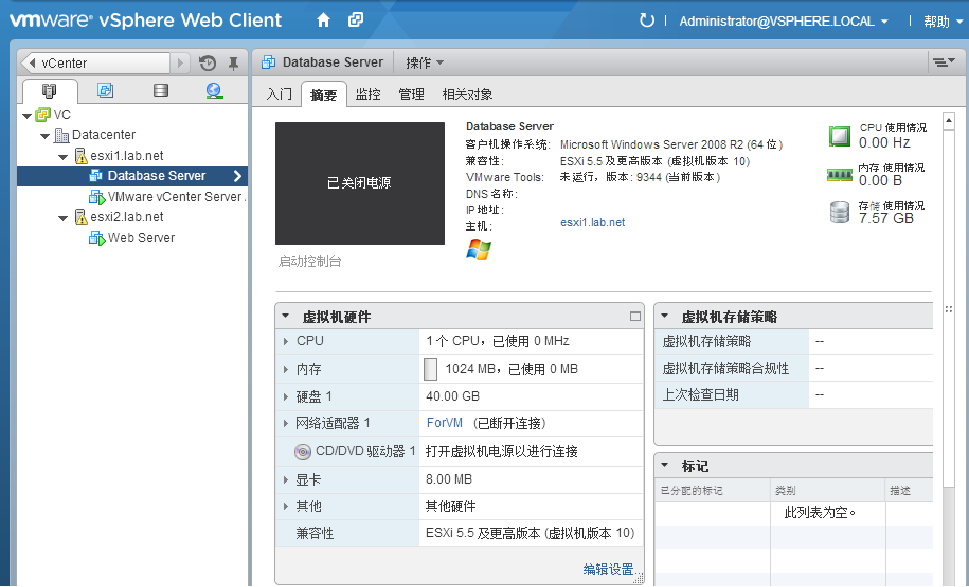Collapse the 虚拟机硬件 panel
The height and width of the screenshot is (587, 969).
(286, 316)
